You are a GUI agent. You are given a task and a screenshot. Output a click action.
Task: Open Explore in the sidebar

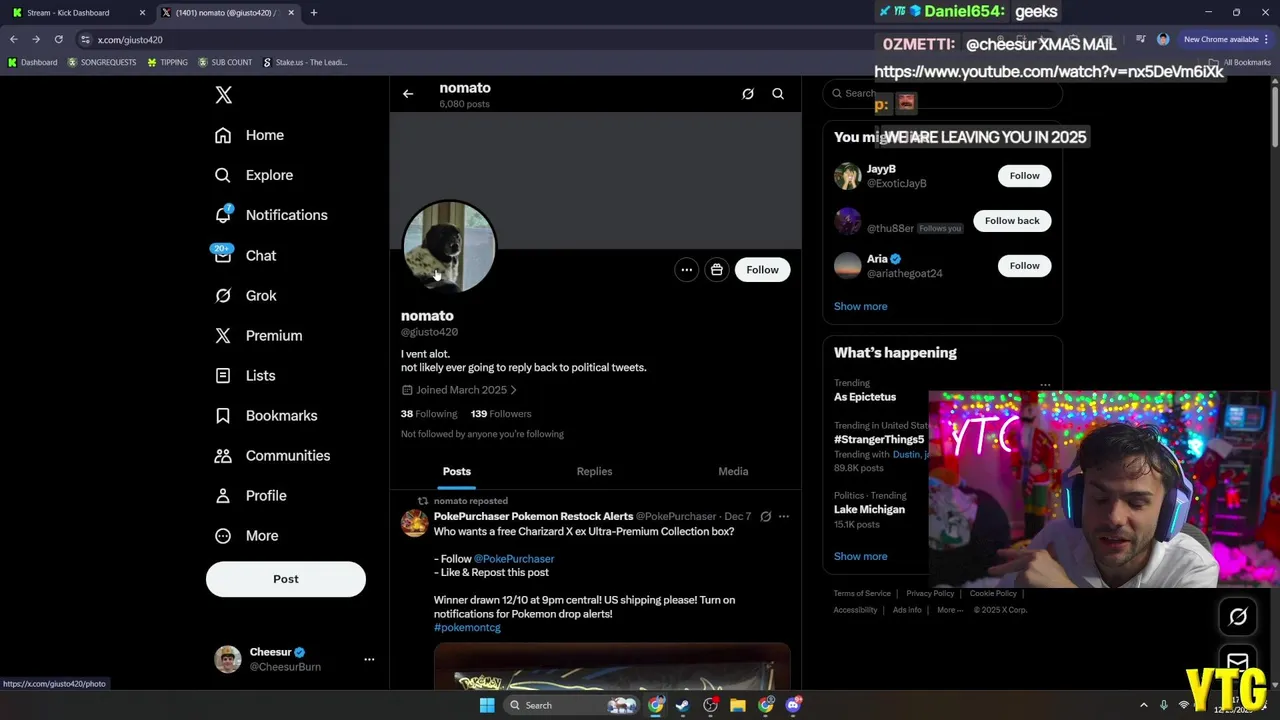coord(254,175)
